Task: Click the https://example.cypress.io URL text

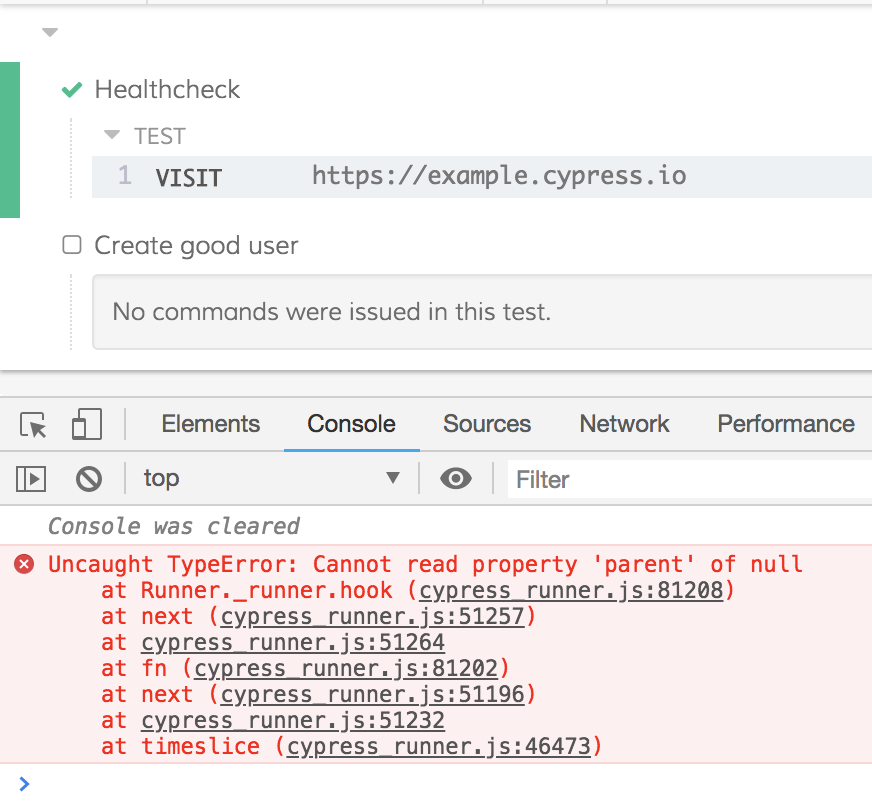Action: pyautogui.click(x=499, y=176)
